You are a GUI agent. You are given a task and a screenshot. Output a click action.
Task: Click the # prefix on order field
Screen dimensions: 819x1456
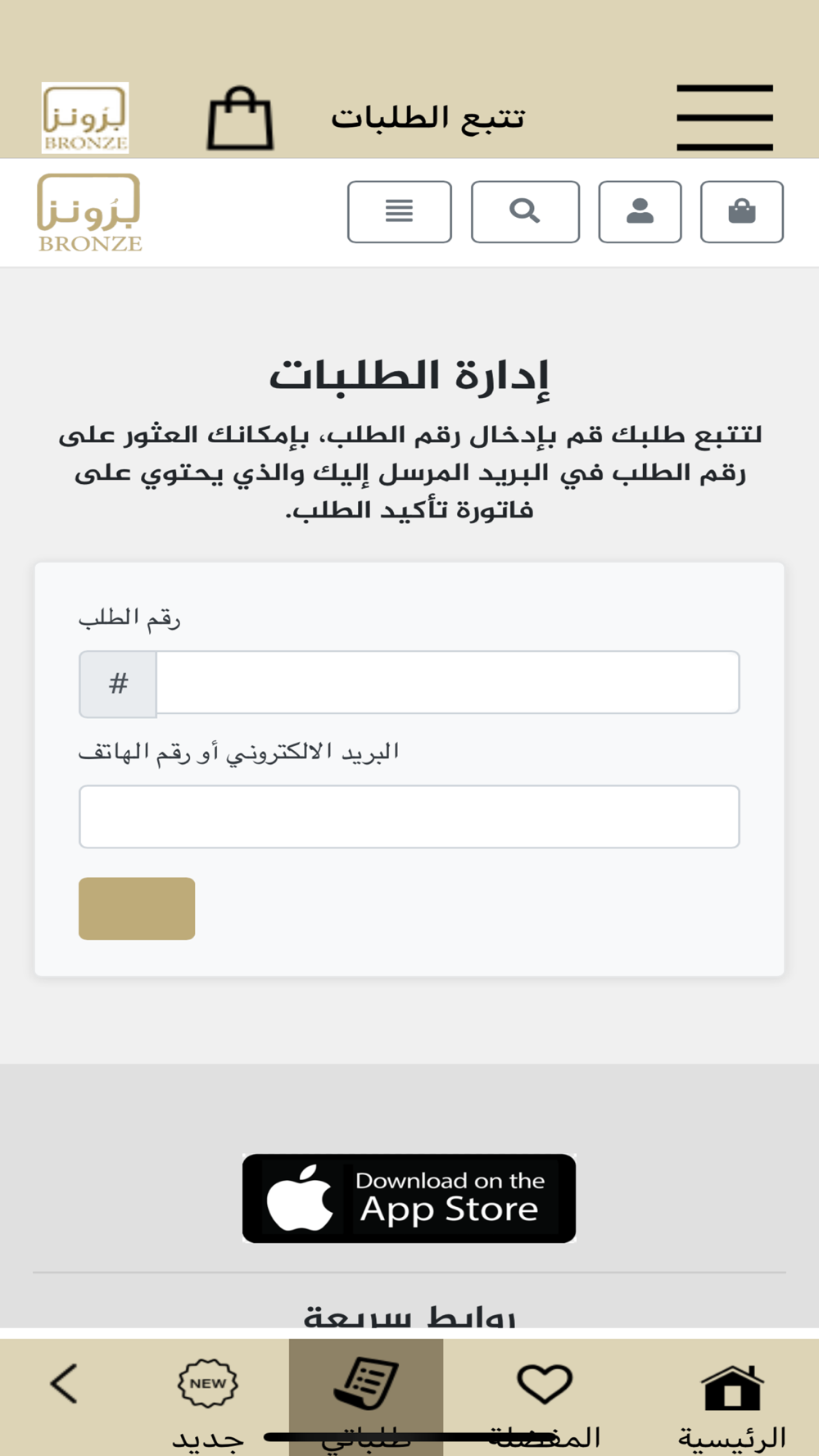tap(118, 684)
